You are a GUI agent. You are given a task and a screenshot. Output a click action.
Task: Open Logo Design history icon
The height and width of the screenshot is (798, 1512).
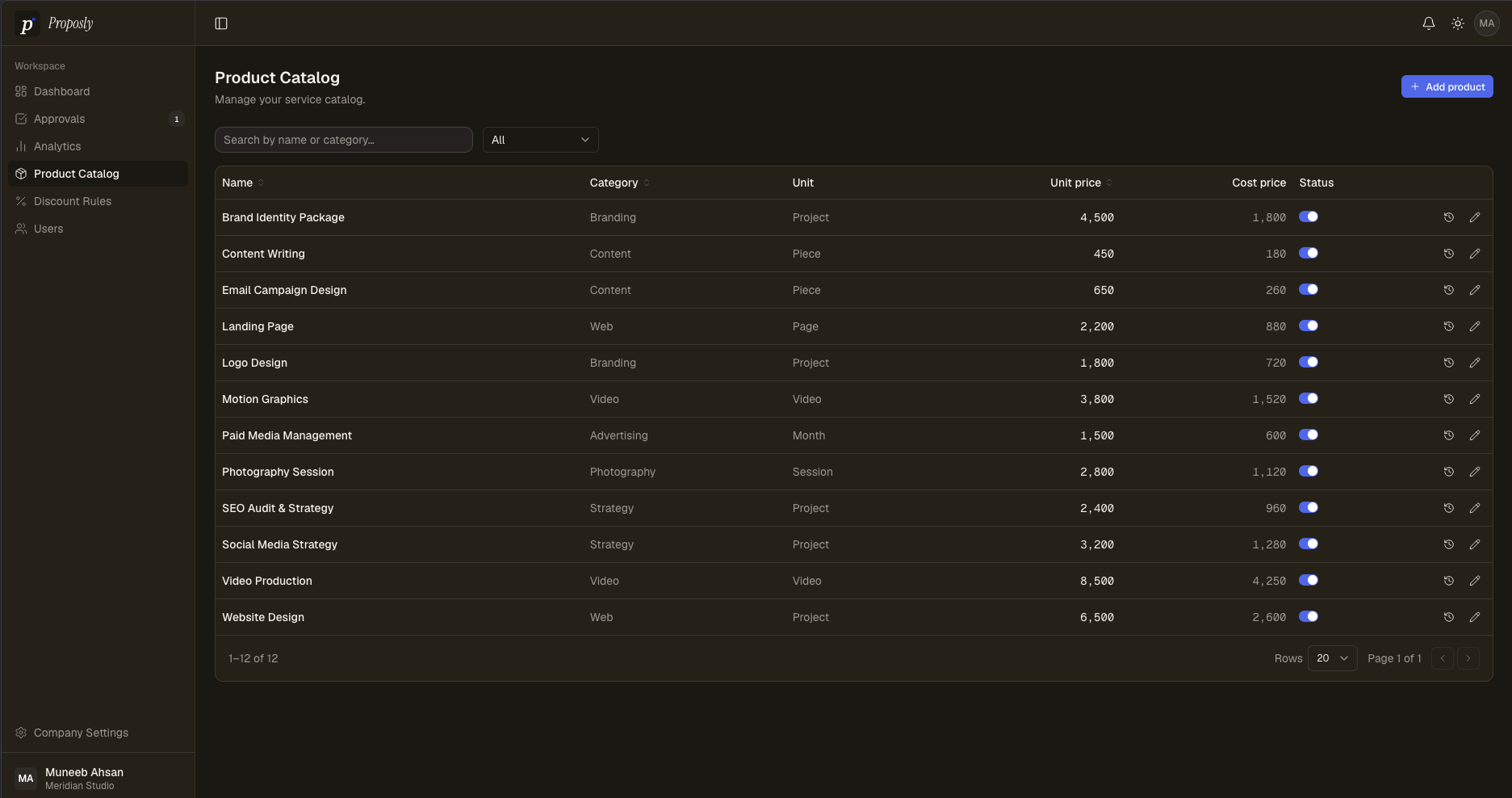click(1449, 363)
